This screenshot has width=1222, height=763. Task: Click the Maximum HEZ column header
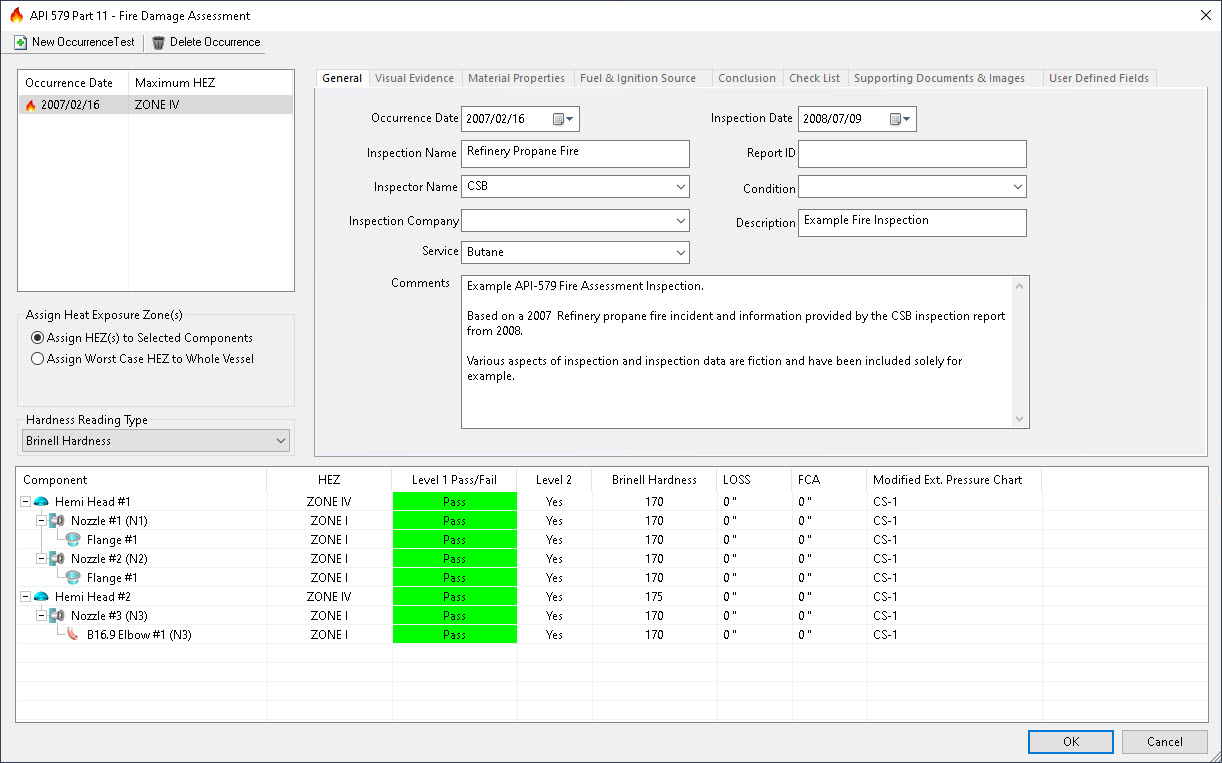(x=210, y=83)
